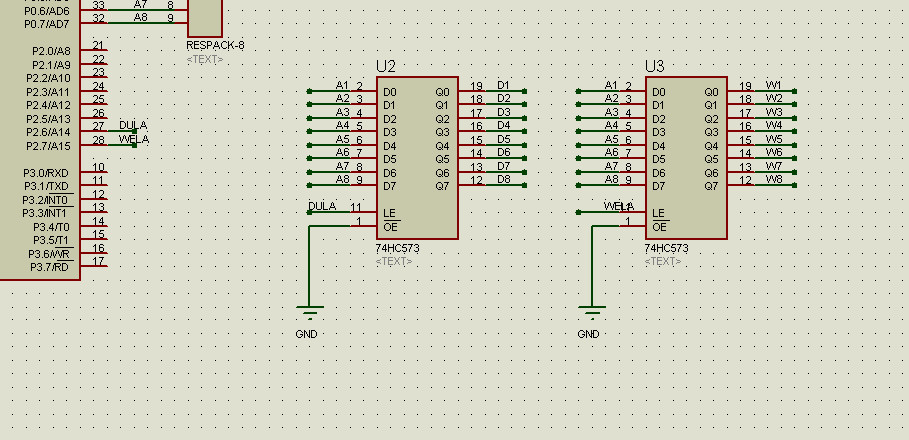909x440 pixels.
Task: Select the U2 74HC573 latch body
Action: (417, 158)
